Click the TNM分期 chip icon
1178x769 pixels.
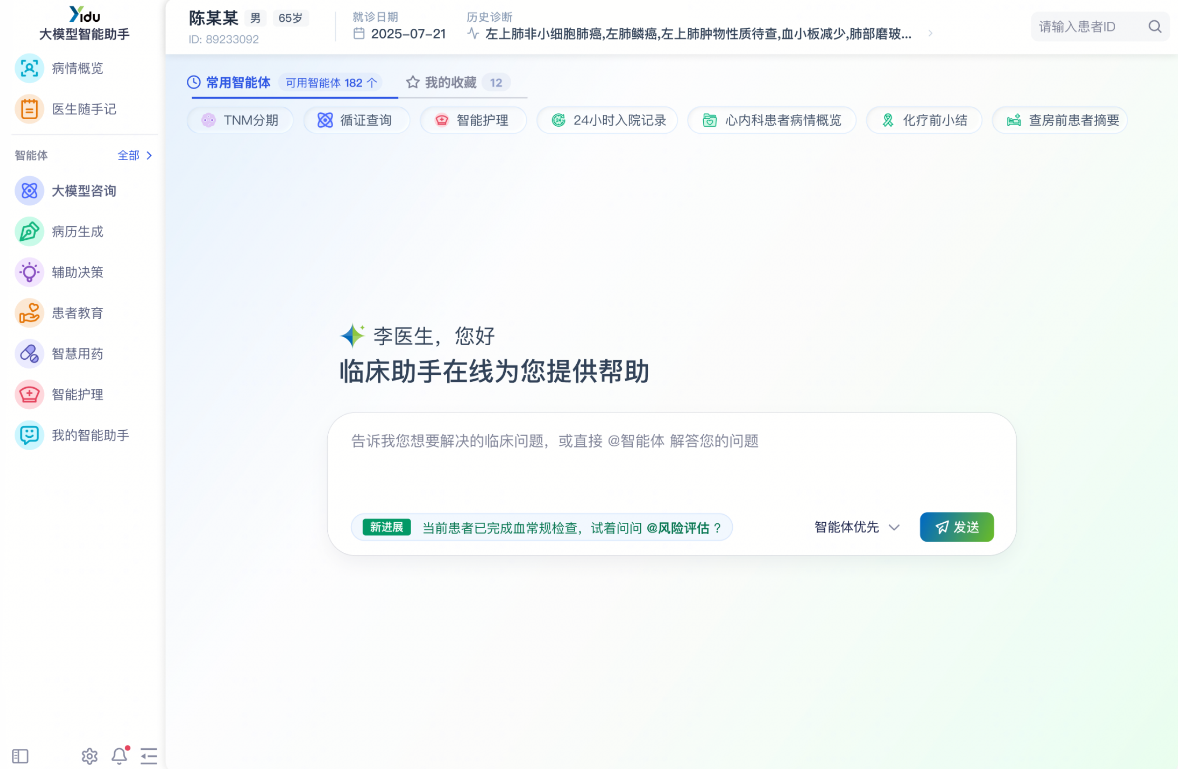209,120
